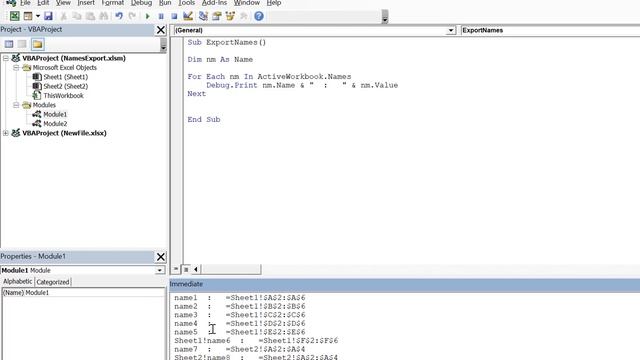Click the code pane horizontal scroll left arrow
Image resolution: width=640 pixels, height=360 pixels.
coord(196,269)
